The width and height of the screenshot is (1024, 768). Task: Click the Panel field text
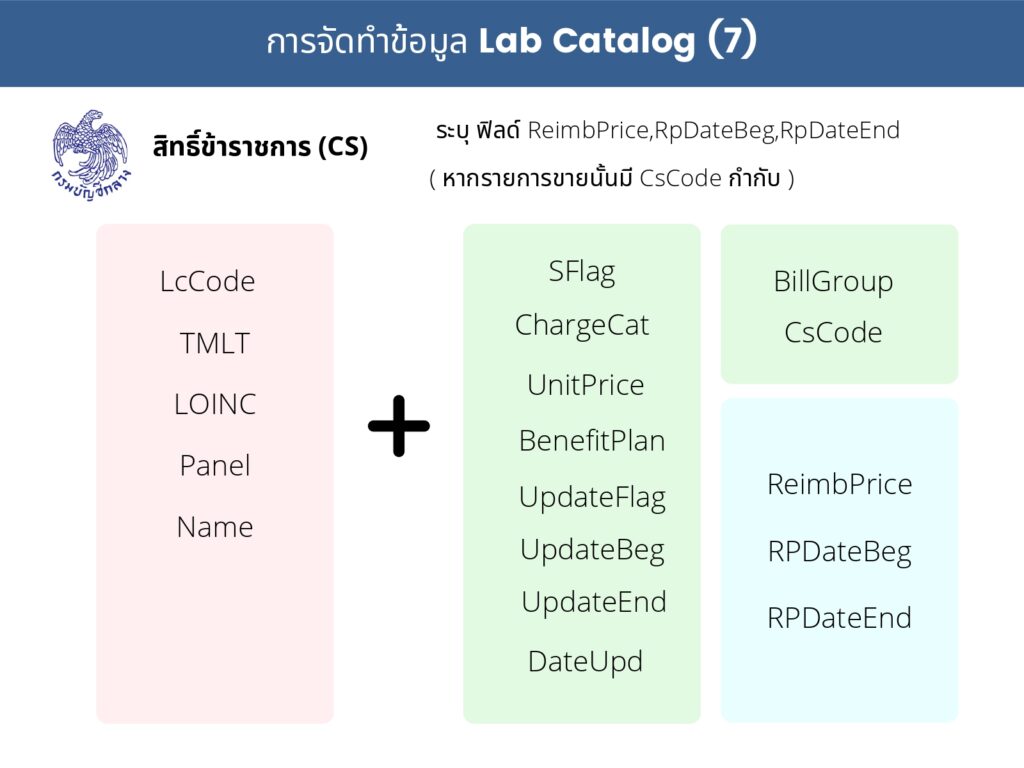click(214, 466)
